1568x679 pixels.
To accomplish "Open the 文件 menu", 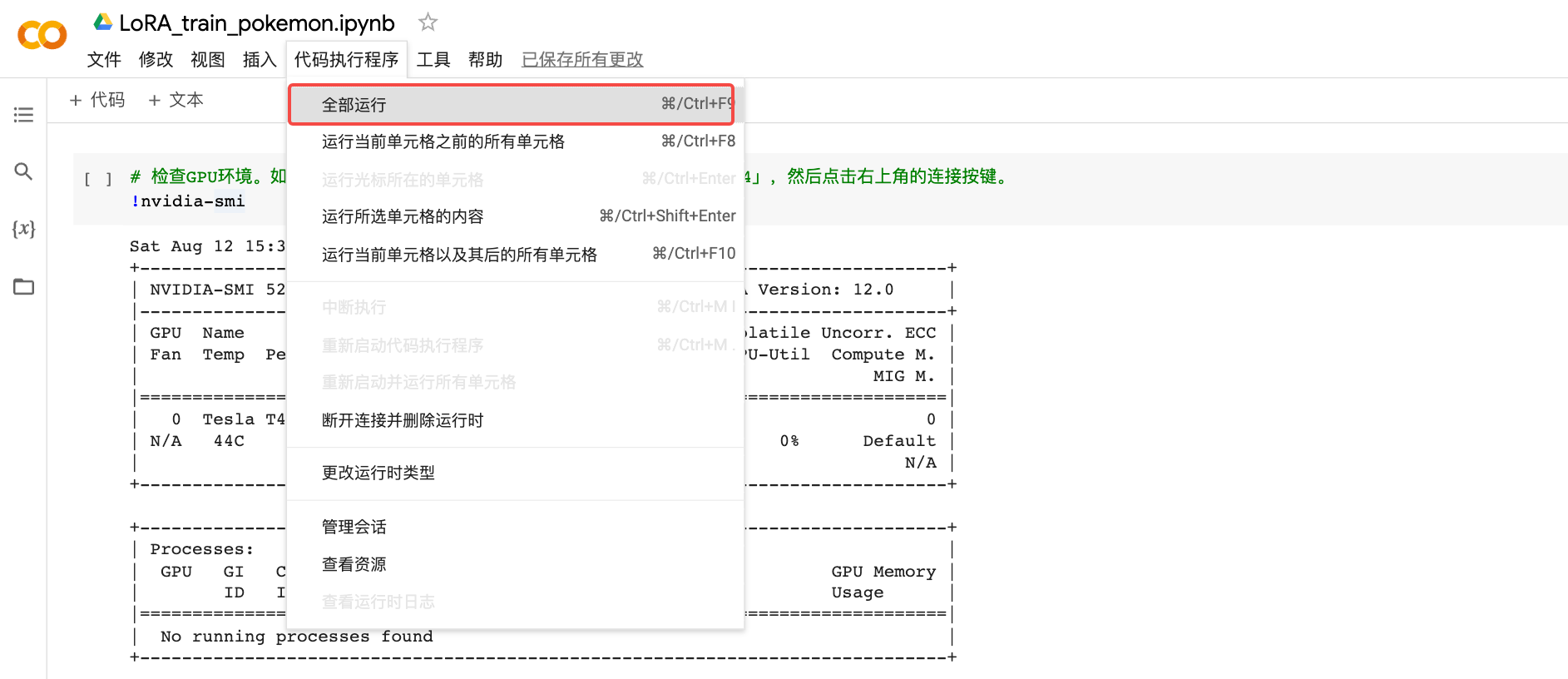I will coord(104,60).
